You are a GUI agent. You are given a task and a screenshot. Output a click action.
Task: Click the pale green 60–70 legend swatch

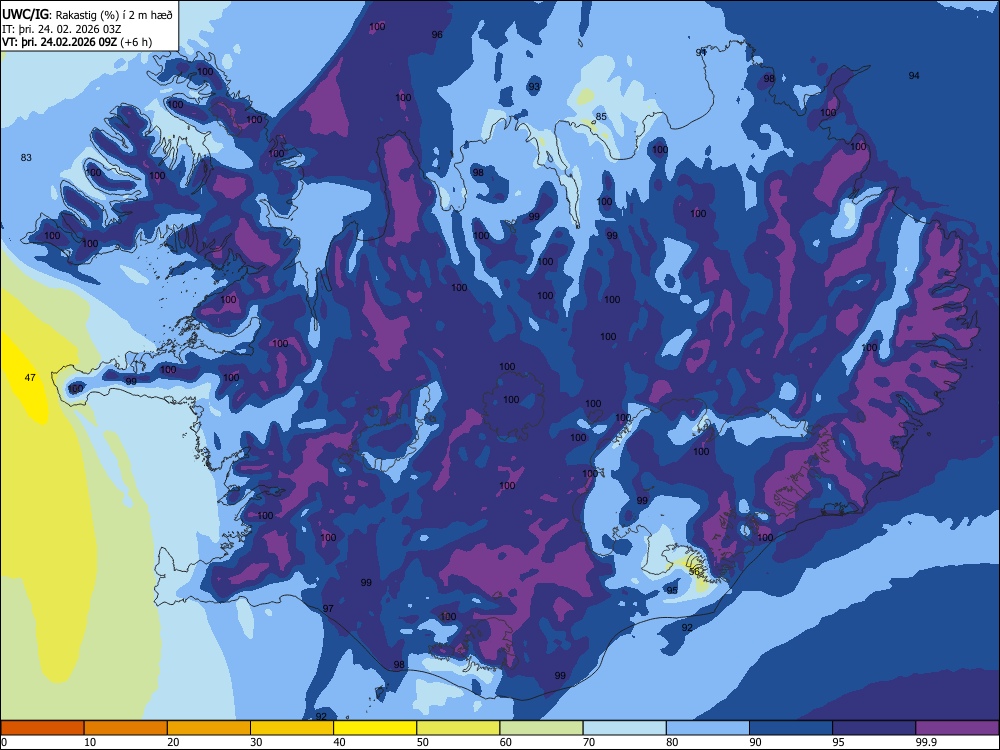coord(541,728)
